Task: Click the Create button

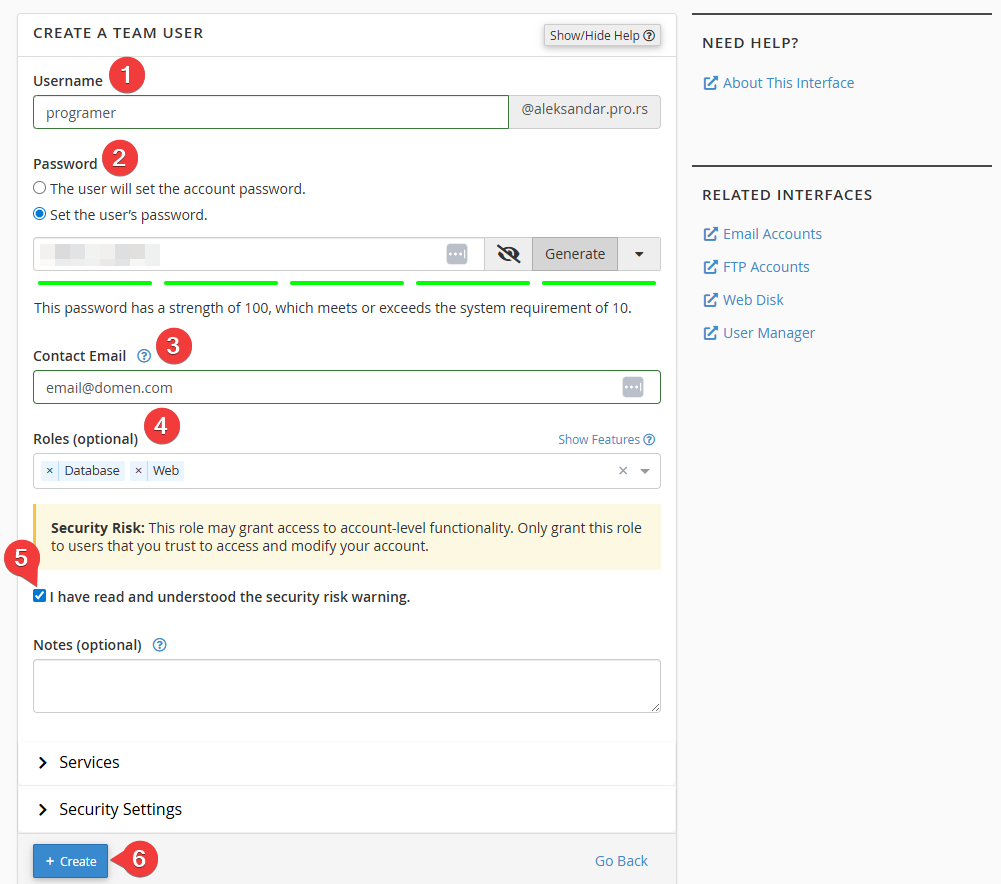Action: pyautogui.click(x=71, y=861)
